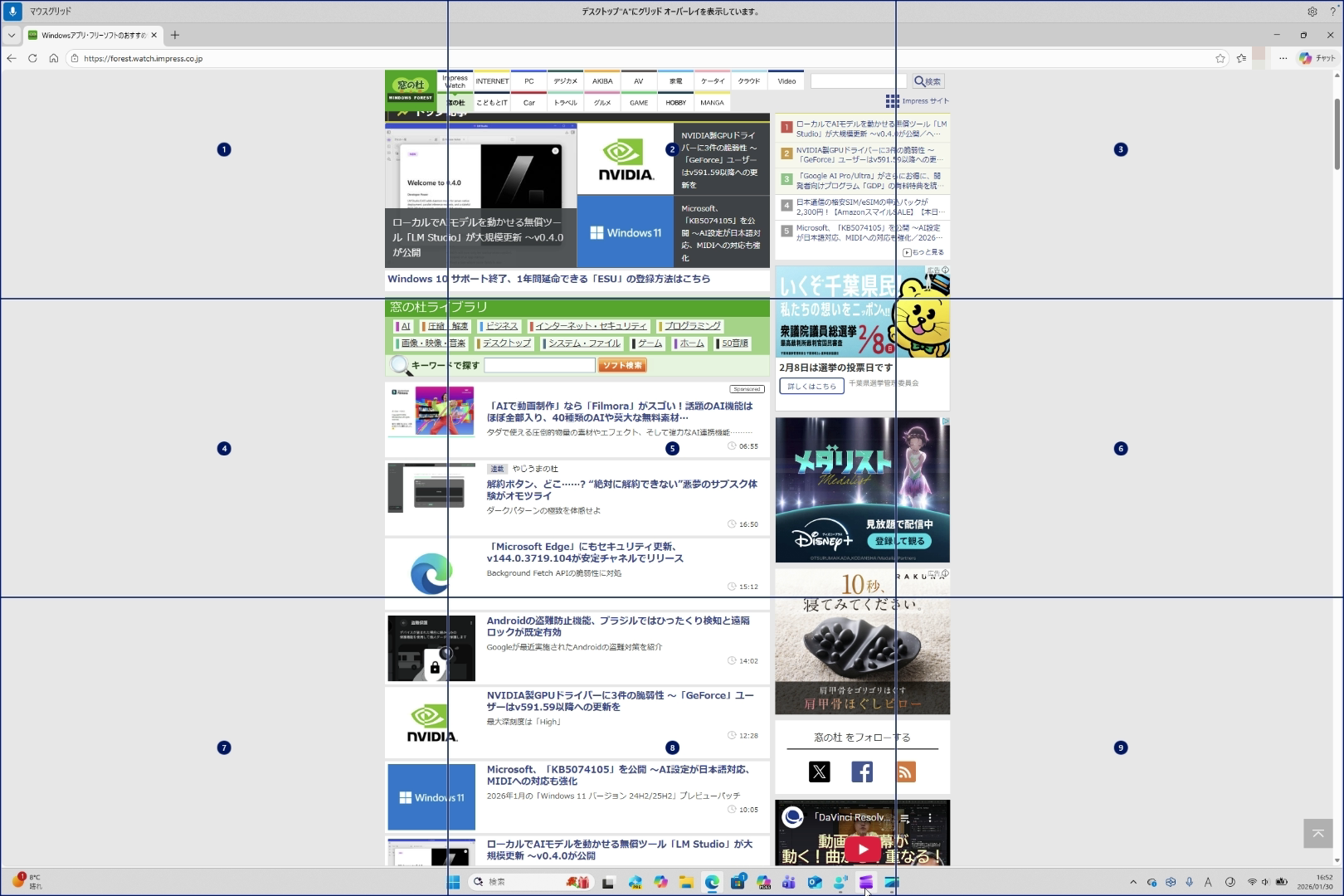Switch to the PC section tab
The height and width of the screenshot is (896, 1344).
pos(528,80)
